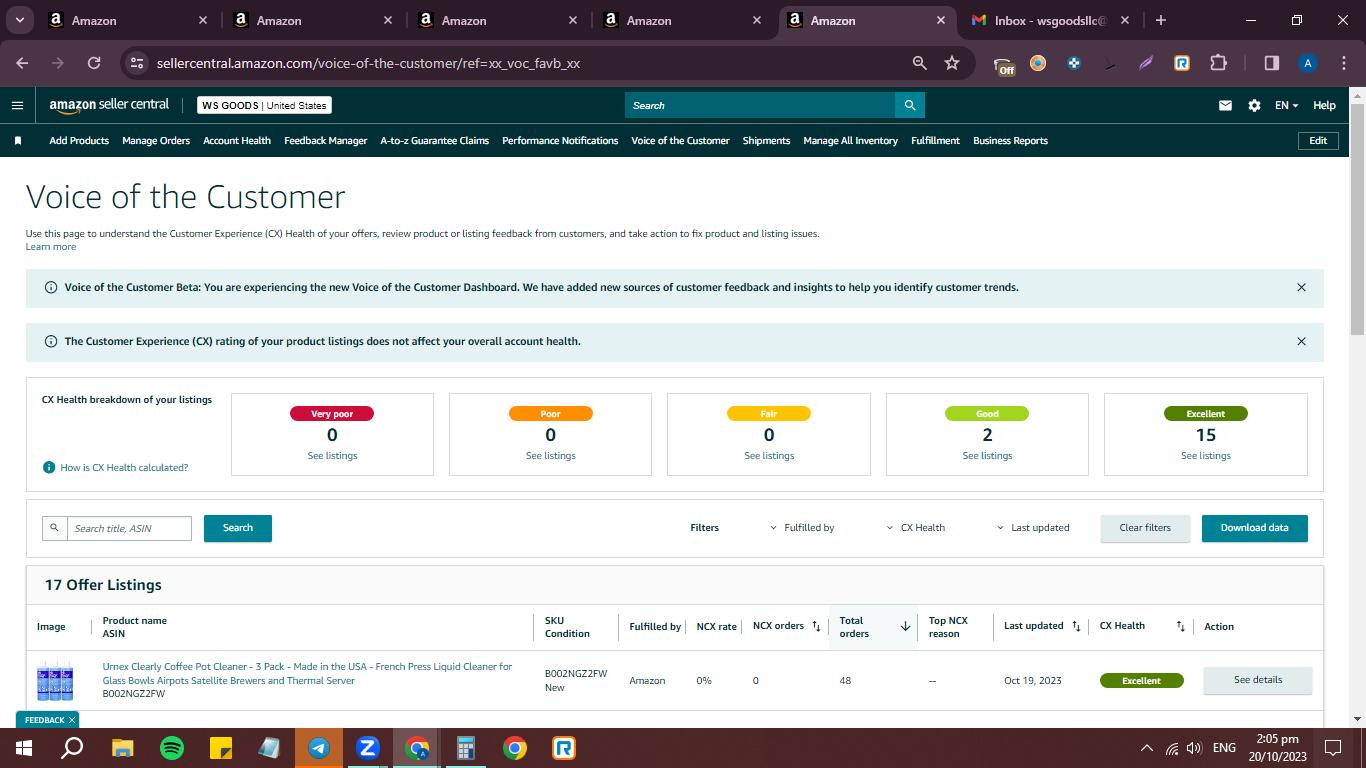Click the extension icon with the Off badge
This screenshot has width=1366, height=768.
1004,65
